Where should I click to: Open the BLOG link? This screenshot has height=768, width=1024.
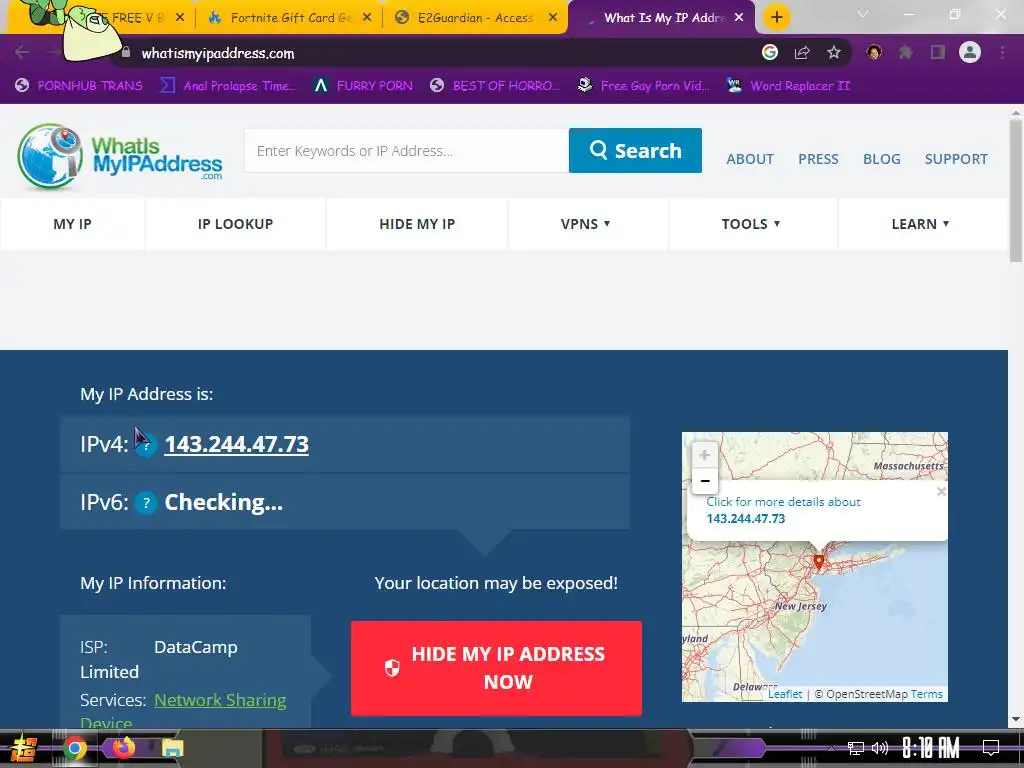click(882, 159)
